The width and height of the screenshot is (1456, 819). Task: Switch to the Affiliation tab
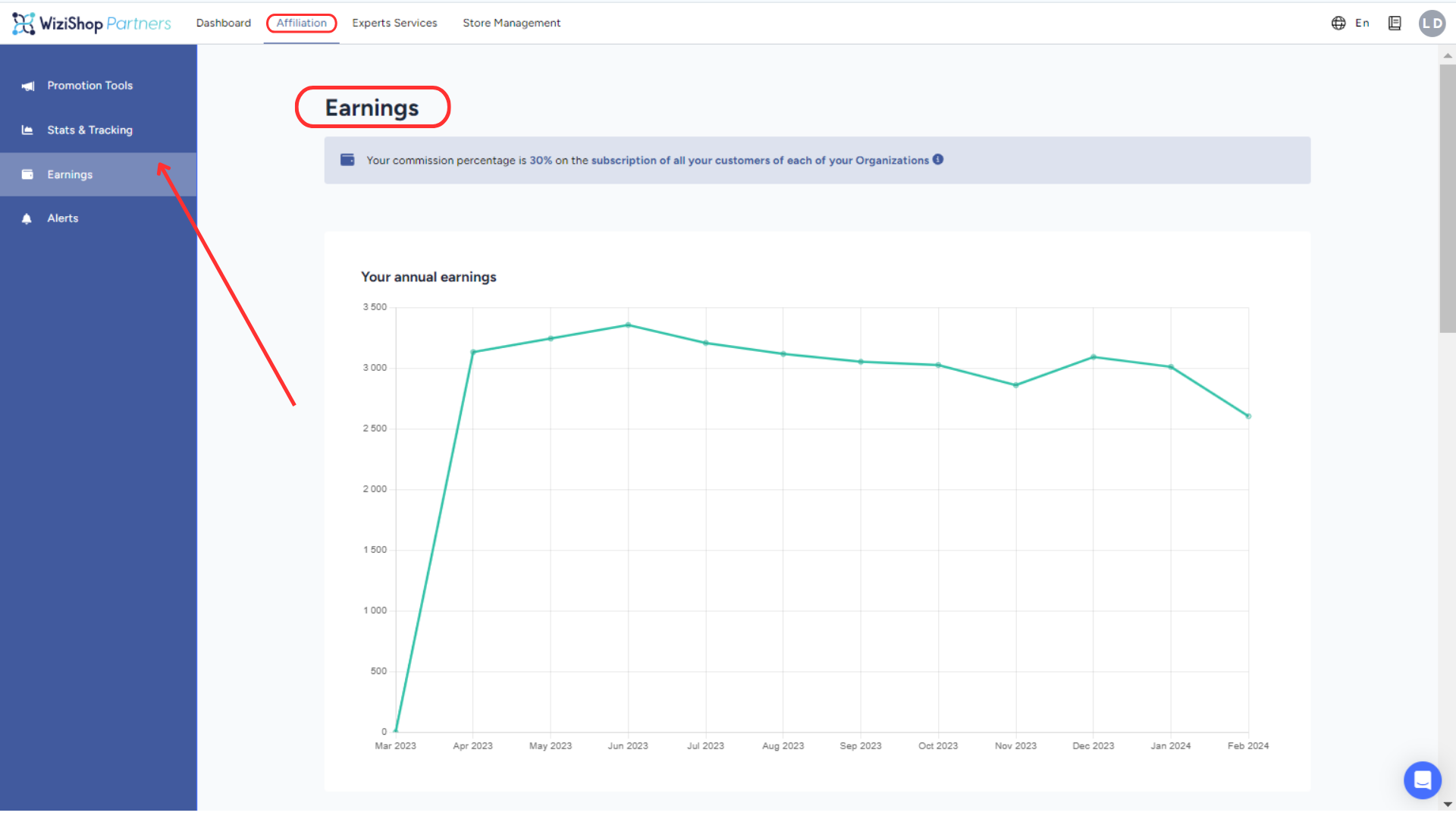point(301,23)
